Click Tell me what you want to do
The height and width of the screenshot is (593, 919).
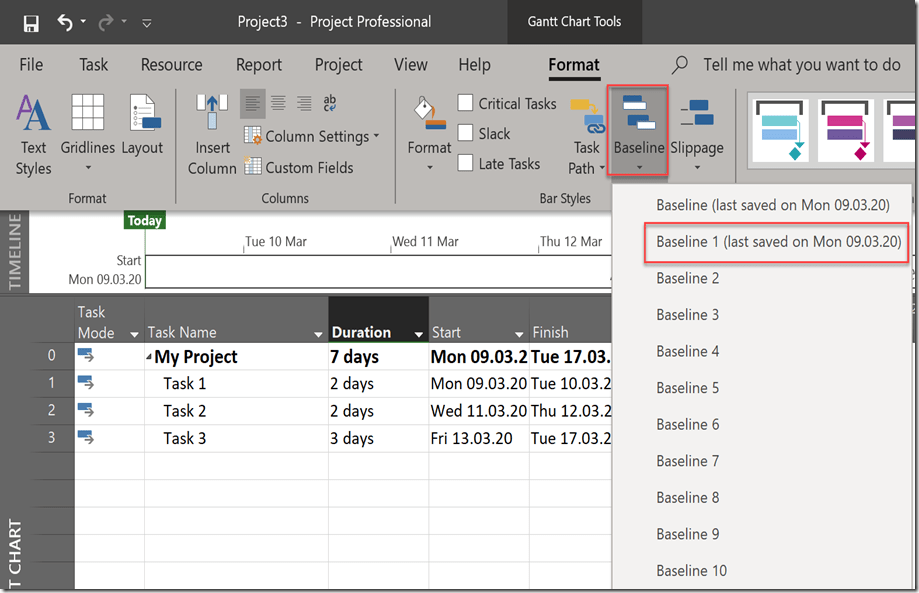pyautogui.click(x=801, y=65)
